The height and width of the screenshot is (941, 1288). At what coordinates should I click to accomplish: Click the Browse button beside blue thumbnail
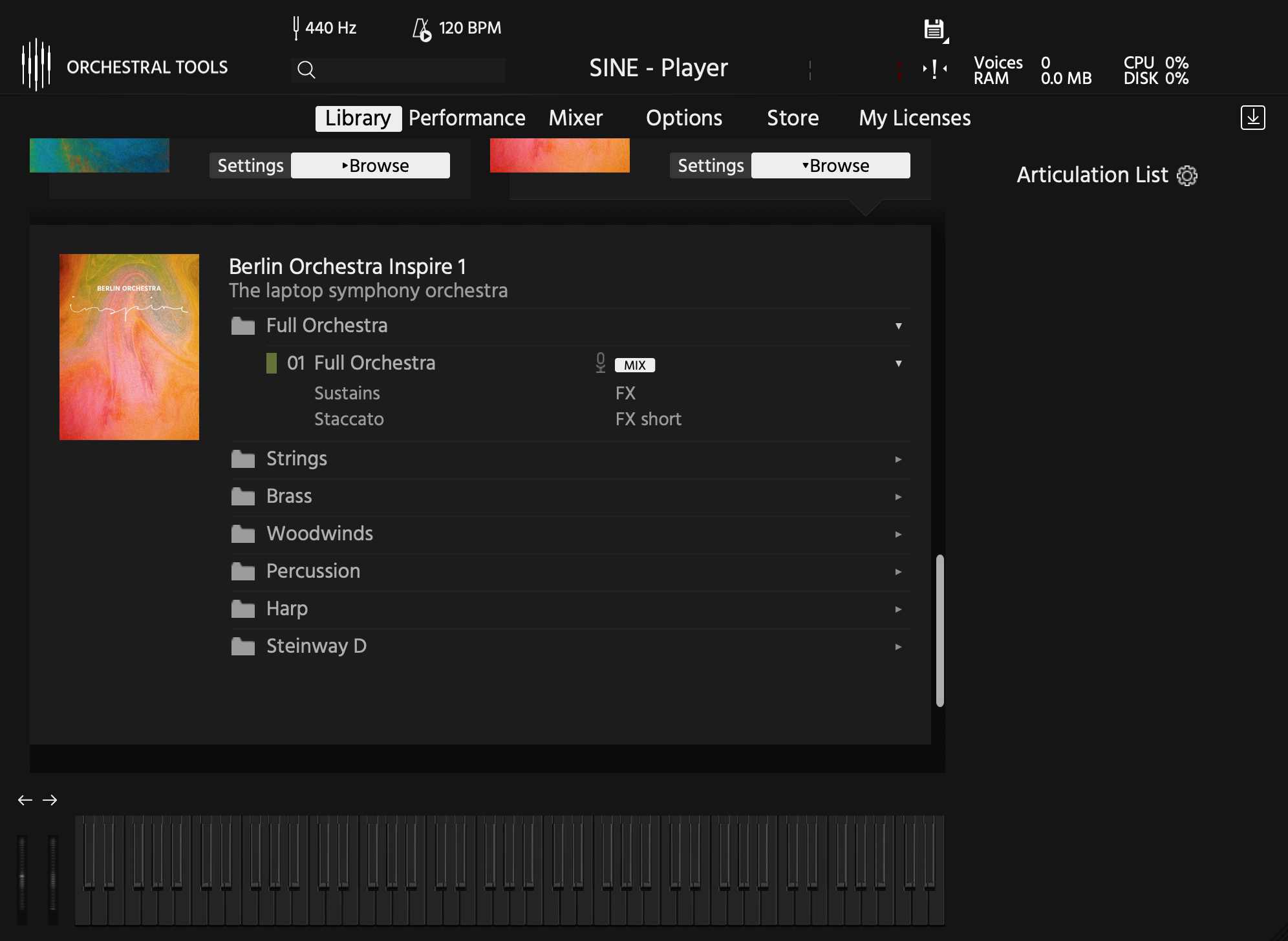click(x=370, y=165)
